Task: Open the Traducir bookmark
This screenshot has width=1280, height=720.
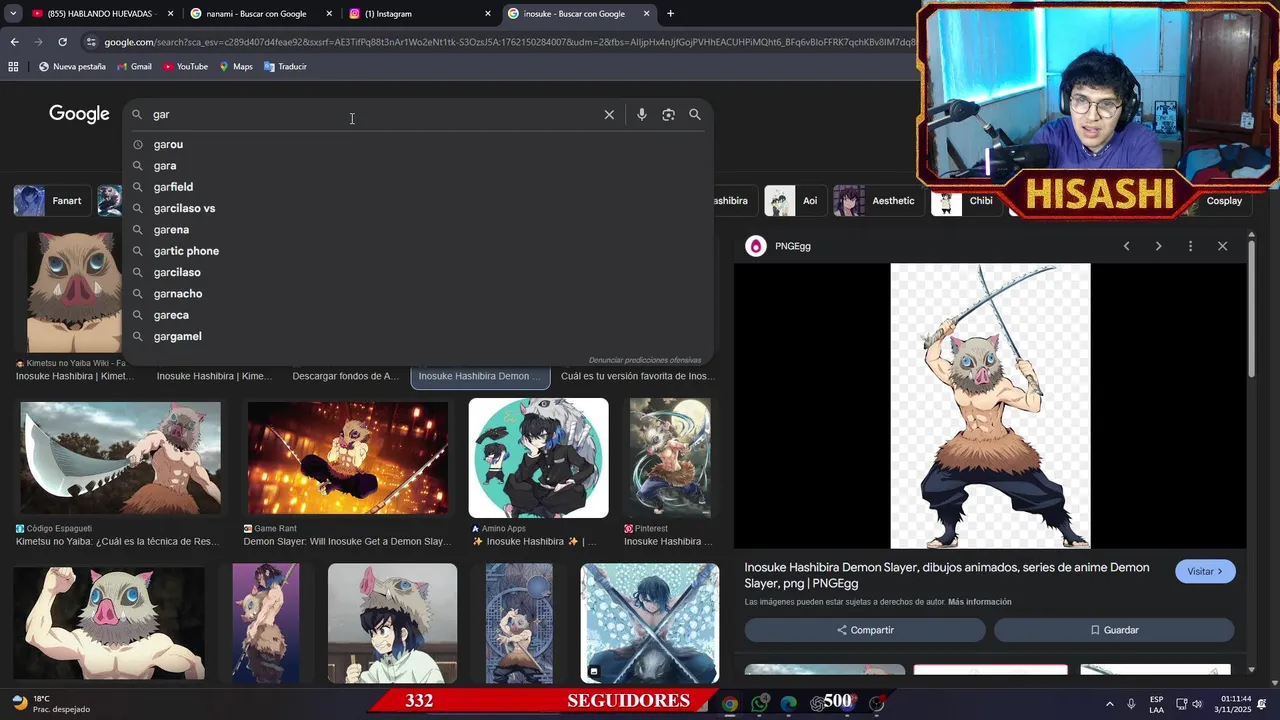Action: click(285, 67)
